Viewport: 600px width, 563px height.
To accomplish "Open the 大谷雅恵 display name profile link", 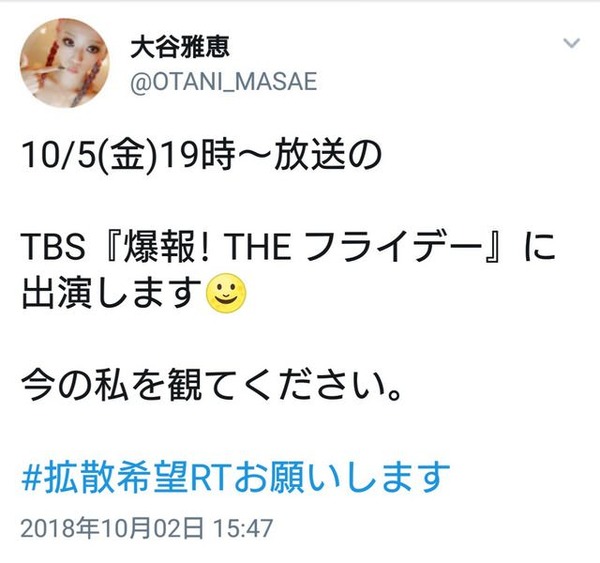I will pos(180,47).
